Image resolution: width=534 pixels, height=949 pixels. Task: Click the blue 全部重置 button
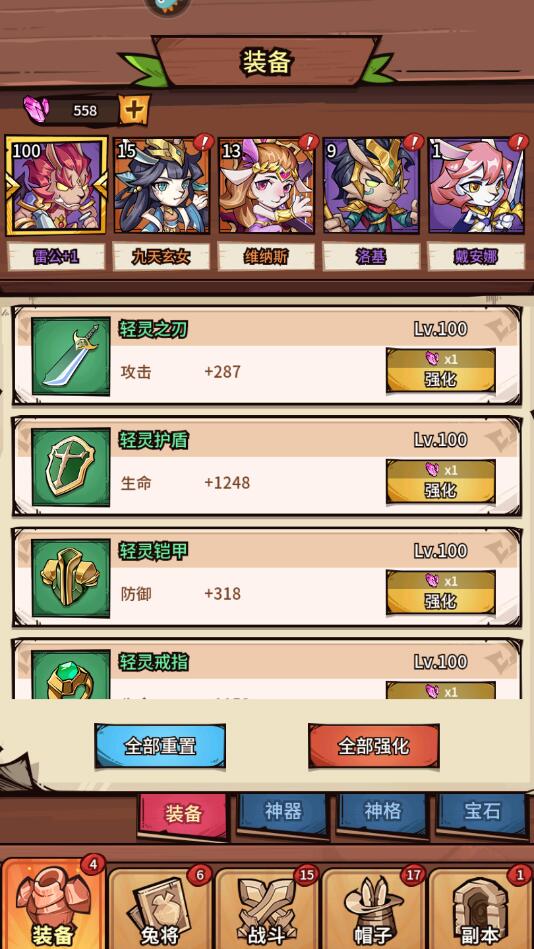click(160, 746)
